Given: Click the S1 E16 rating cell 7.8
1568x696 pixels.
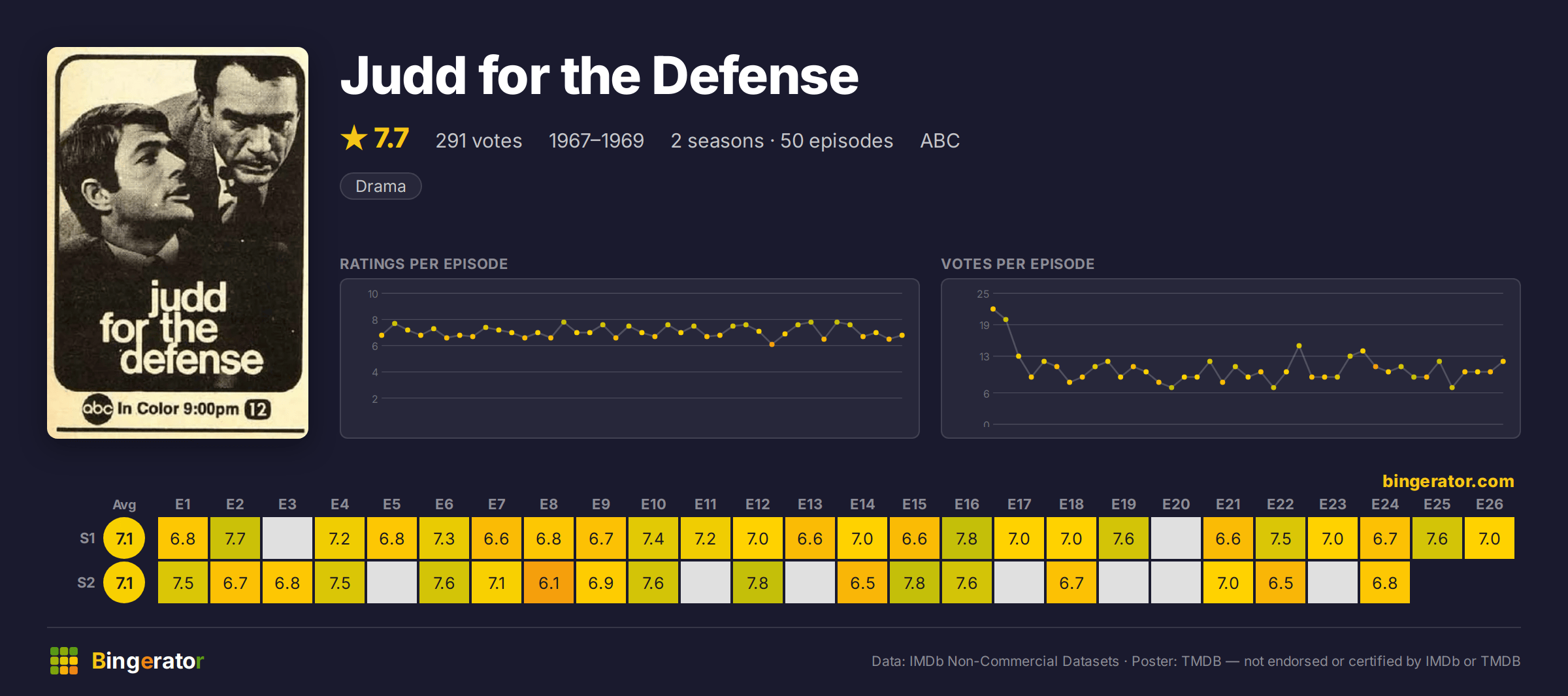Looking at the screenshot, I should pyautogui.click(x=967, y=539).
